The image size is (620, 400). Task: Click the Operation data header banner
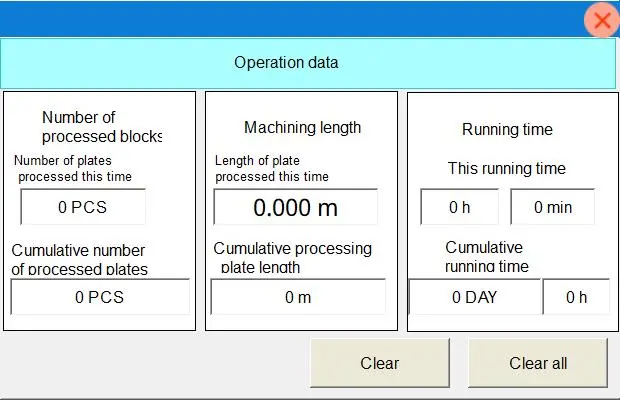click(x=308, y=63)
